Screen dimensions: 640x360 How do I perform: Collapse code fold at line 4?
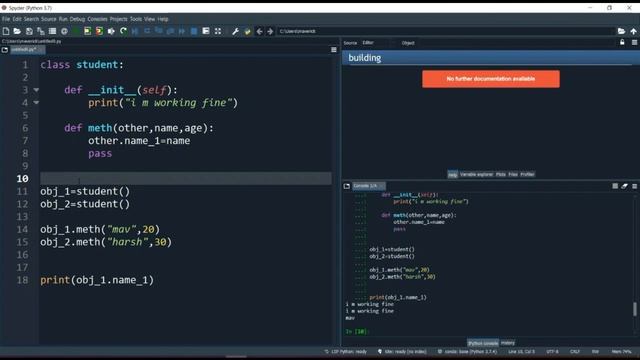coord(36,103)
